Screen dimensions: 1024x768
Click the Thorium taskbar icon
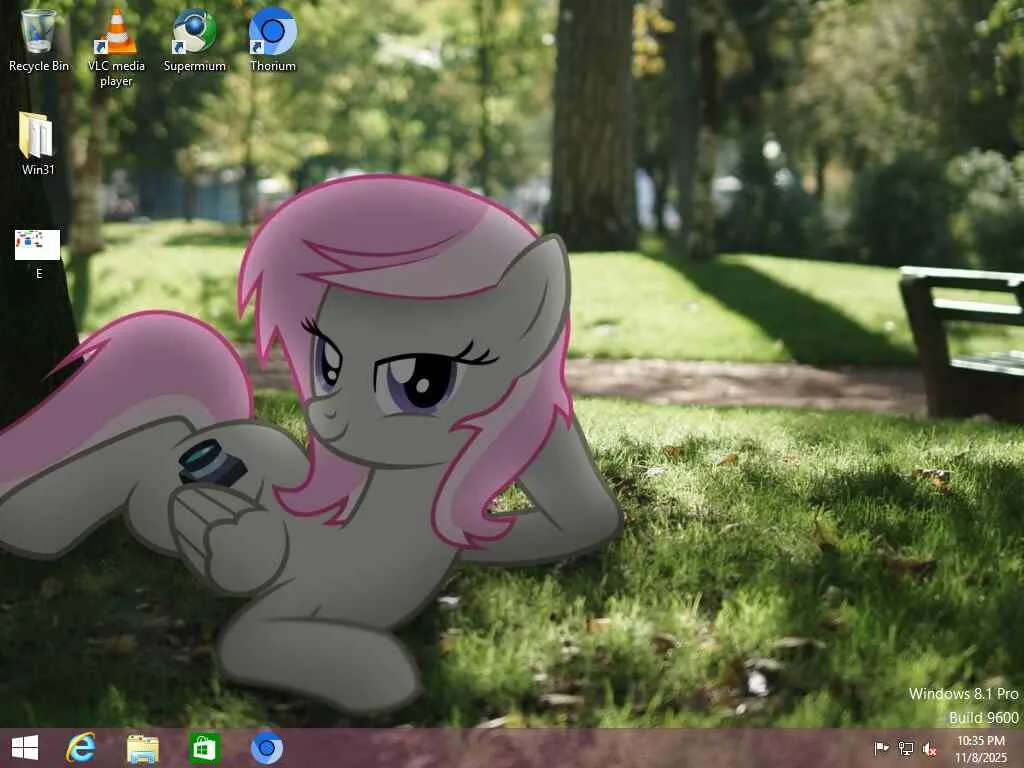click(x=266, y=748)
